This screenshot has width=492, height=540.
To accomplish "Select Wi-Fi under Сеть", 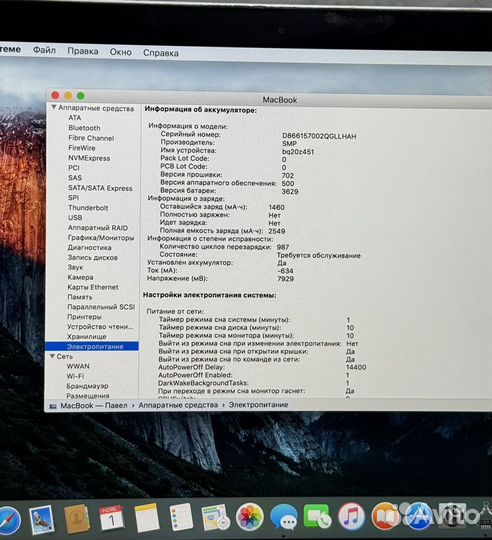I will 75,376.
